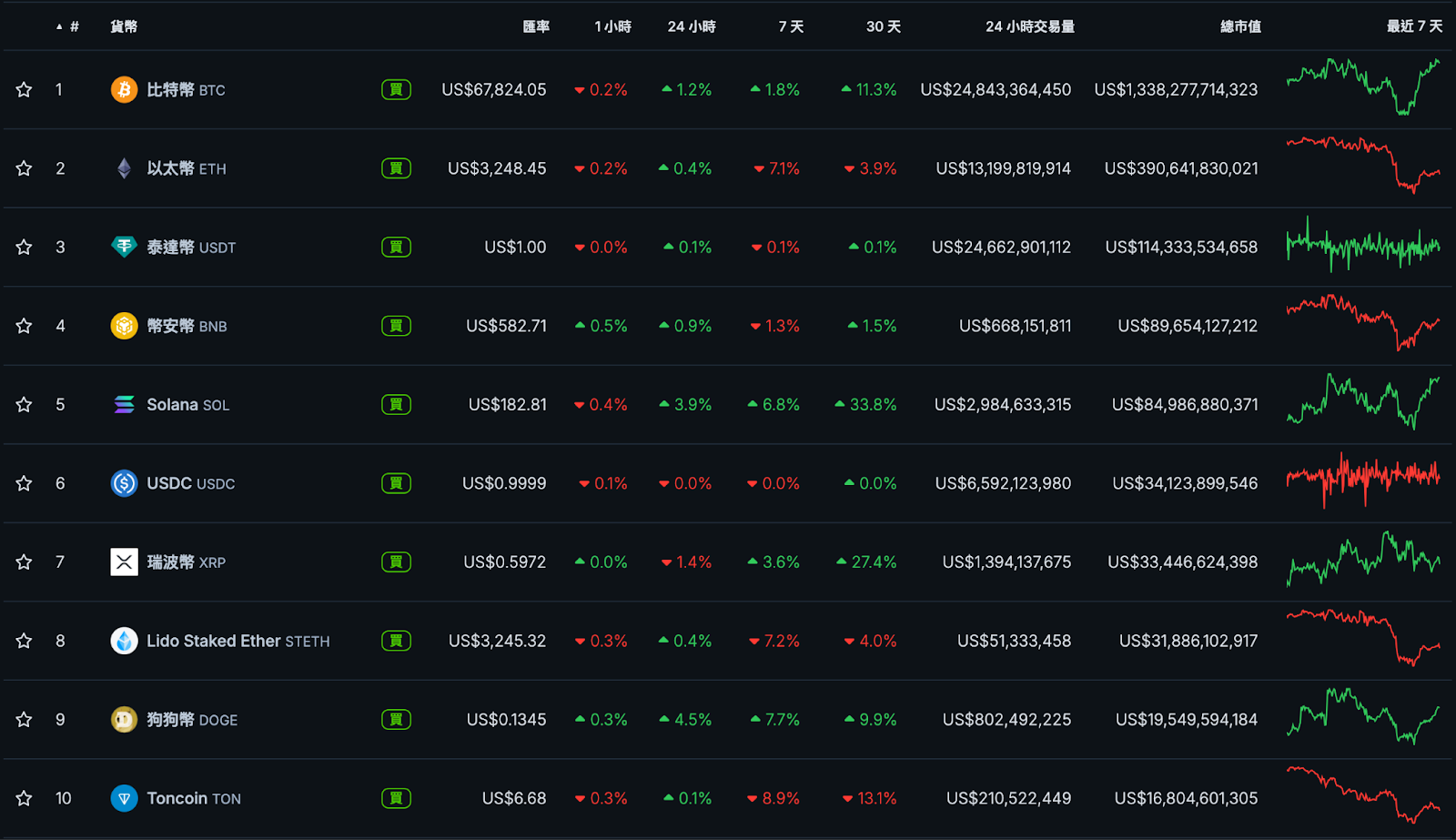Image resolution: width=1456 pixels, height=840 pixels.
Task: Toggle star for Lido Staked Ether
Action: 24,641
